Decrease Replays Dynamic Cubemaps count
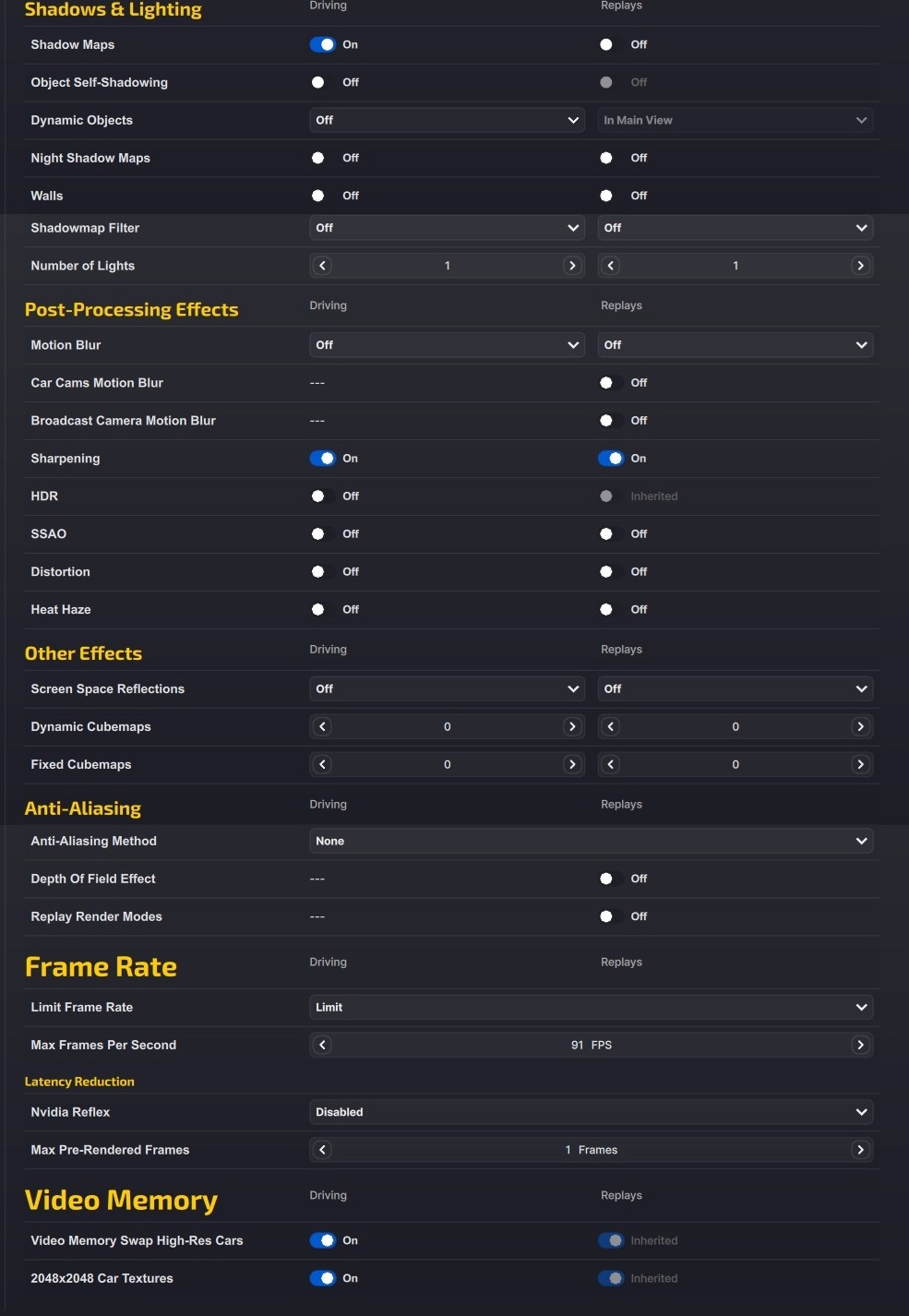Image resolution: width=909 pixels, height=1316 pixels. [x=611, y=727]
